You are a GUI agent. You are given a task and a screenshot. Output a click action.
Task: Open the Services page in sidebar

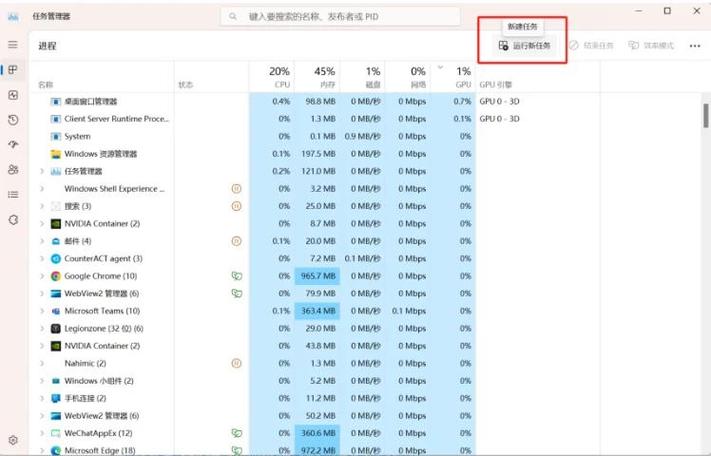(x=13, y=220)
